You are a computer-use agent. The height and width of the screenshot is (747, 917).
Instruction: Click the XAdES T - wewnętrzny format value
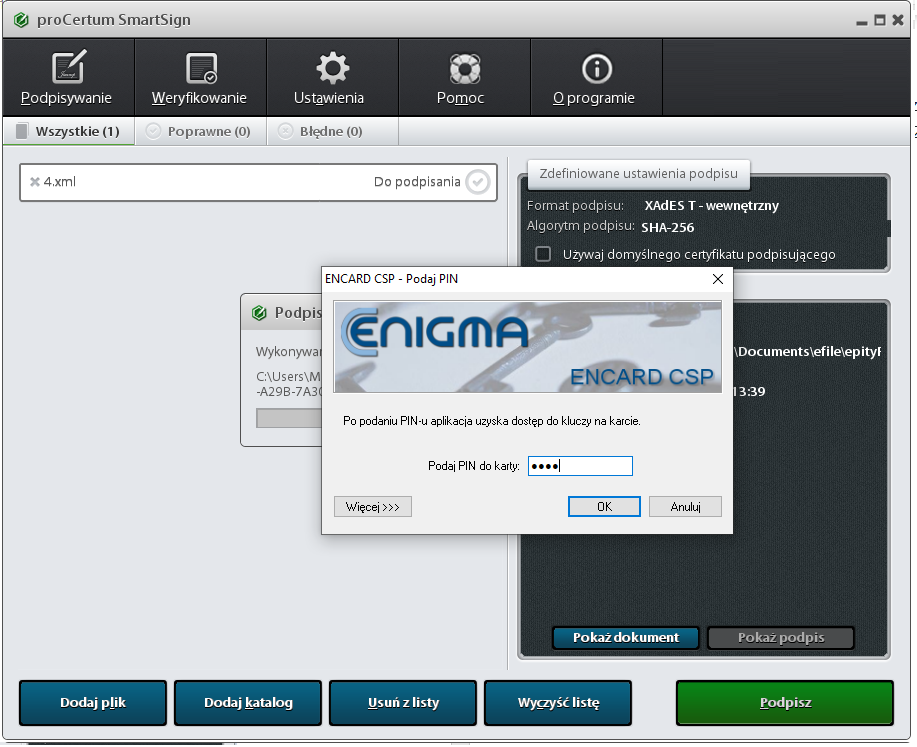point(711,206)
